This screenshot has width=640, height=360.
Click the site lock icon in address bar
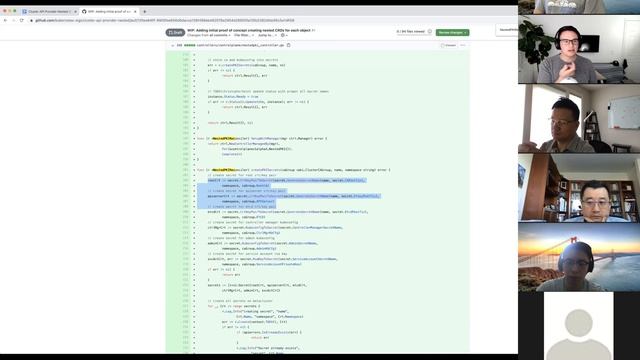click(32, 20)
